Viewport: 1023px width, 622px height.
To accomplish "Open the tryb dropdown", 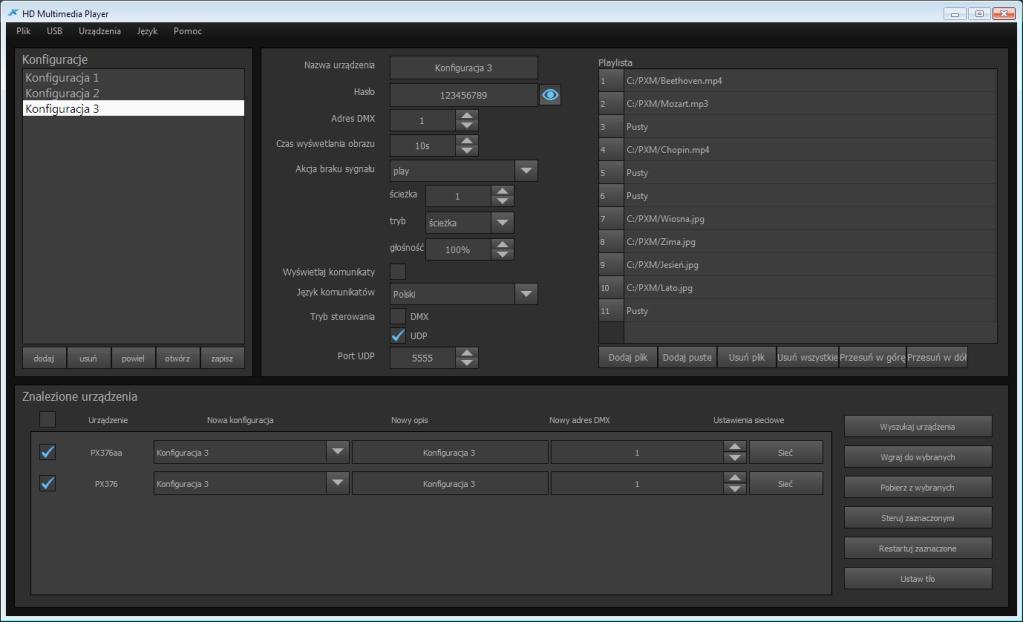I will pyautogui.click(x=502, y=223).
